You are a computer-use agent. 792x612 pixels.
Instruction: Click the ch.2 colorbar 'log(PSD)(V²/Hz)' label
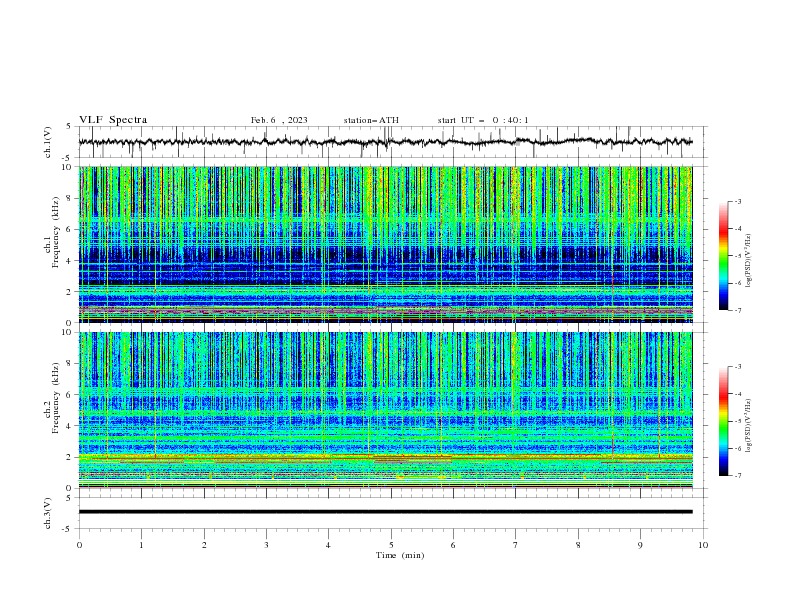coord(749,426)
